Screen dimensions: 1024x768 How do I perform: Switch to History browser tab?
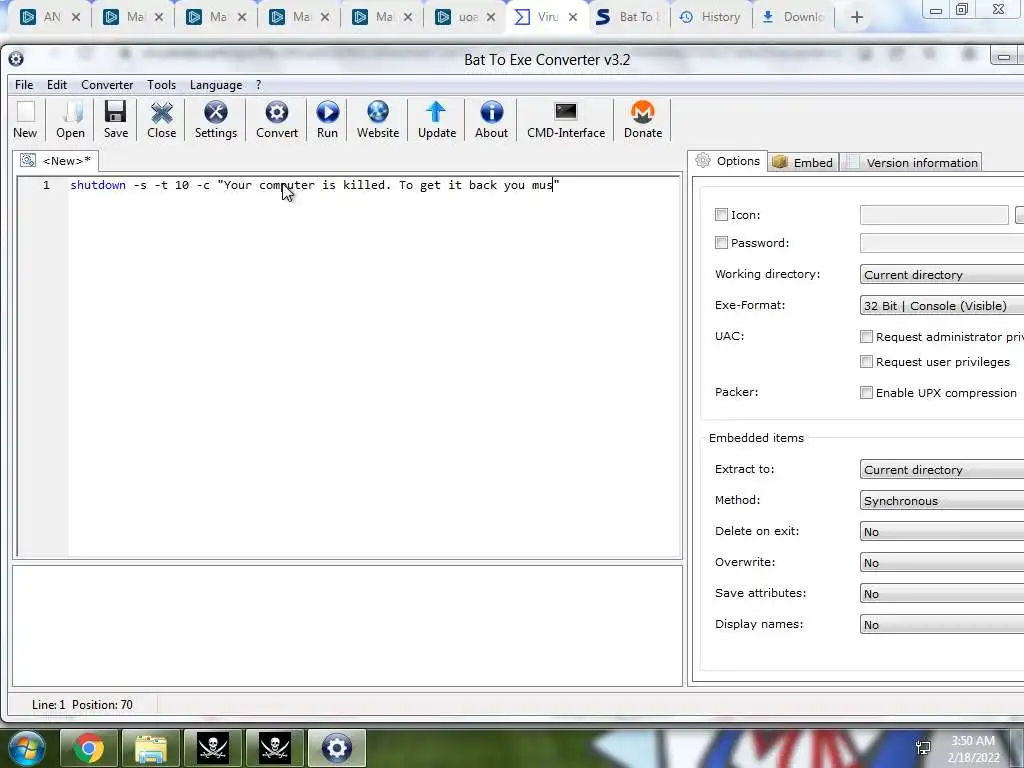coord(711,17)
